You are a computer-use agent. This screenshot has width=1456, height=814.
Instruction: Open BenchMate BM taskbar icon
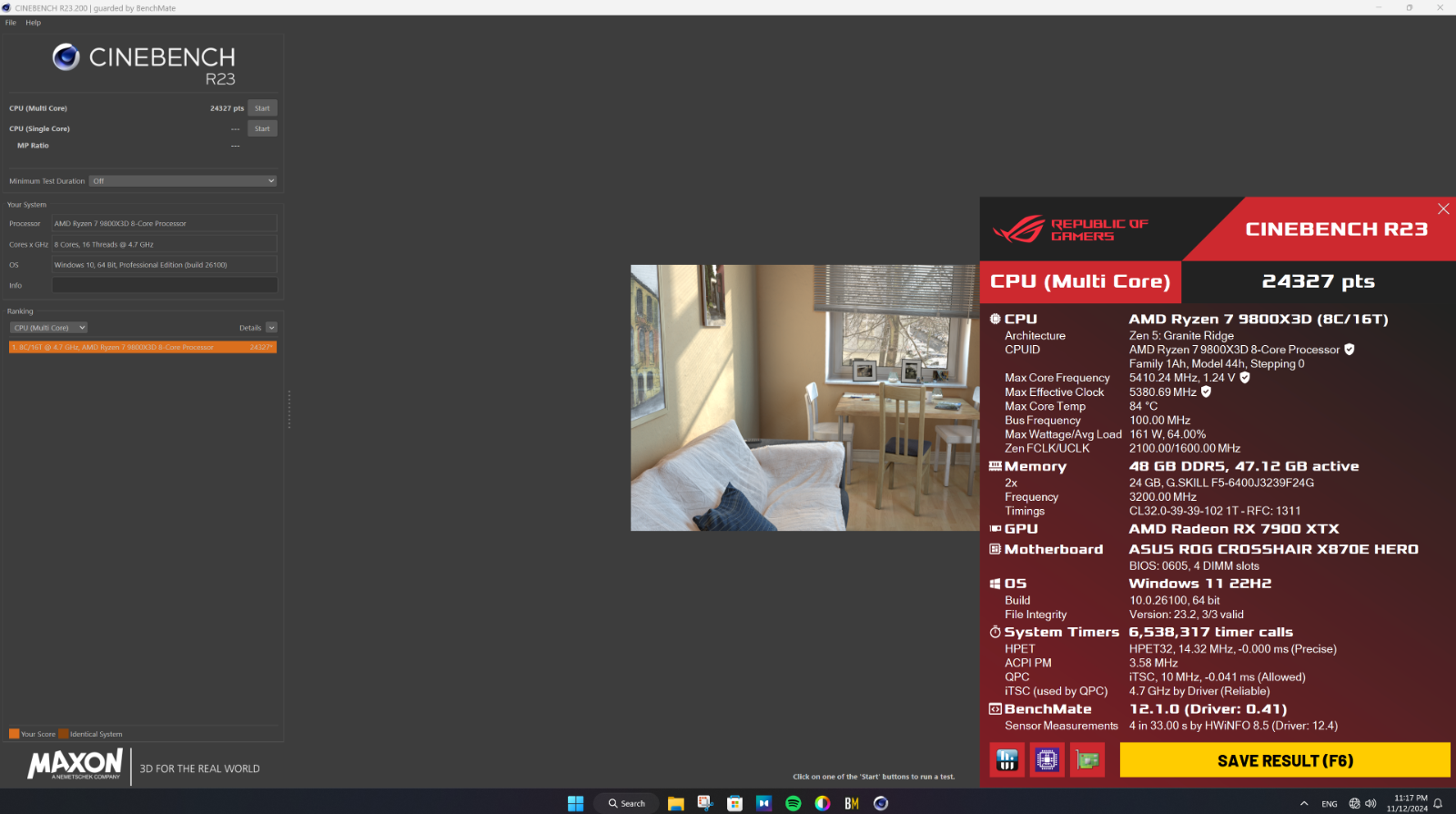tap(852, 803)
